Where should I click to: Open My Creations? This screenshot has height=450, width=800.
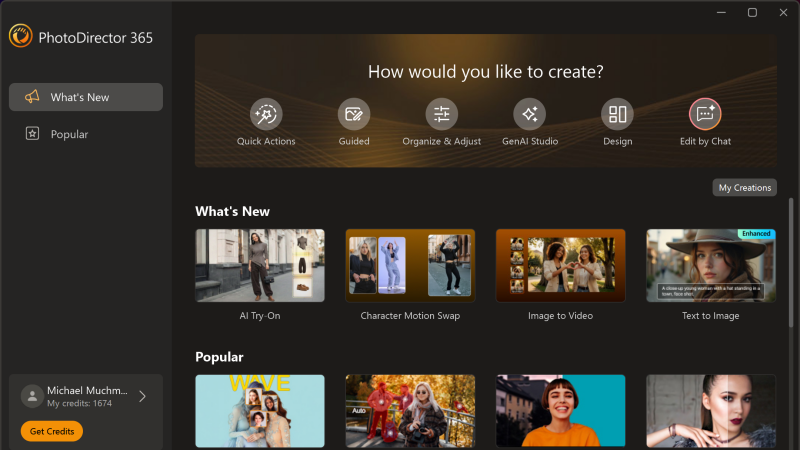744,188
